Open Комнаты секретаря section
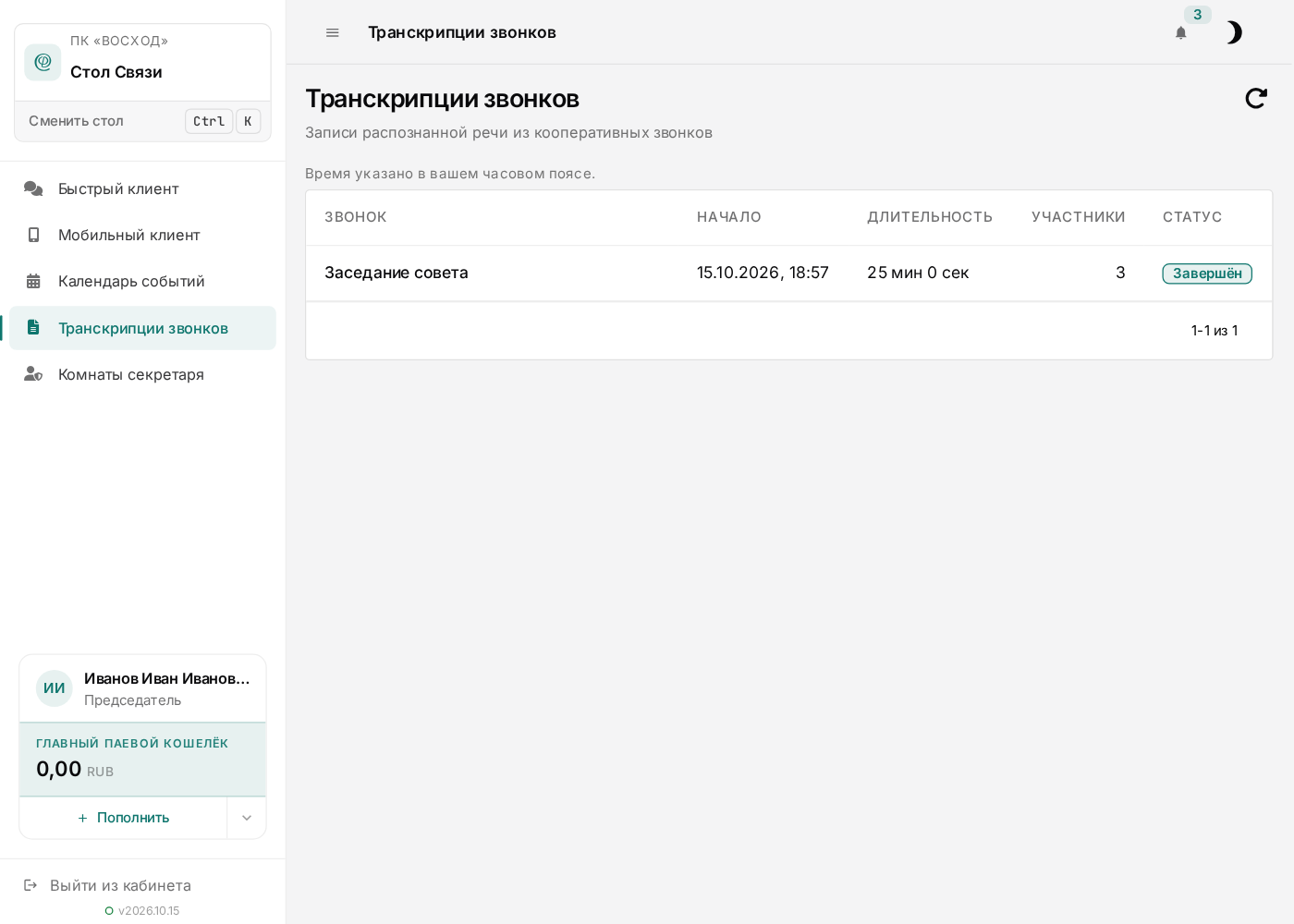1294x924 pixels. [142, 374]
